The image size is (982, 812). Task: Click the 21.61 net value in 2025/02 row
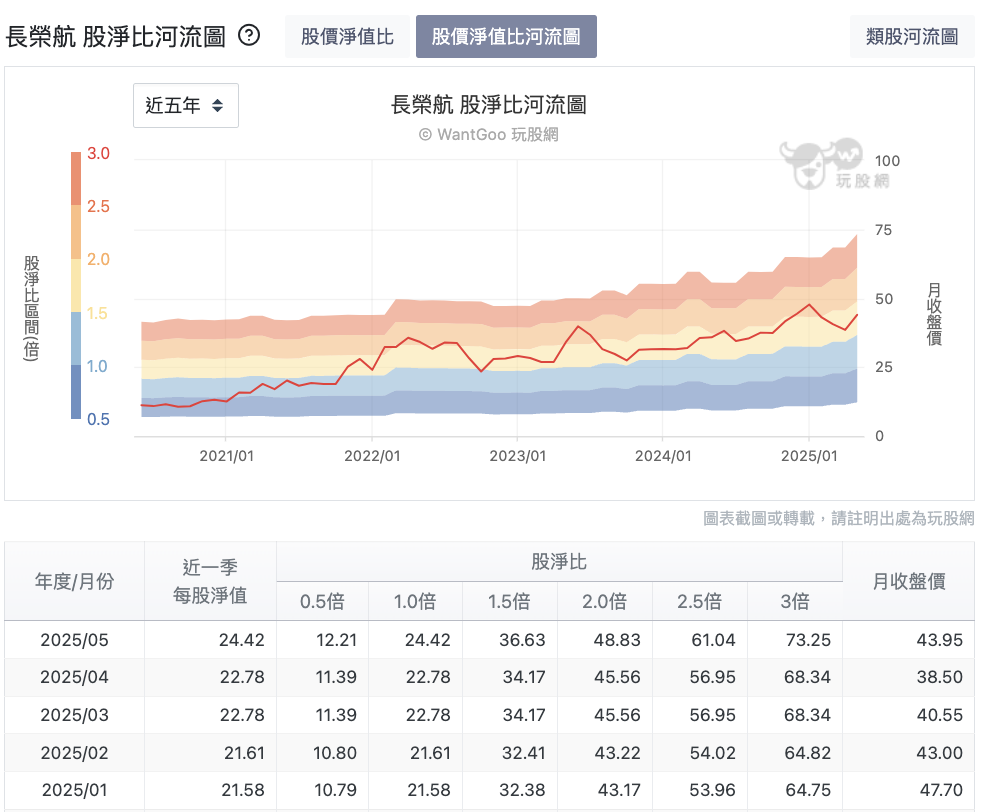tap(244, 753)
